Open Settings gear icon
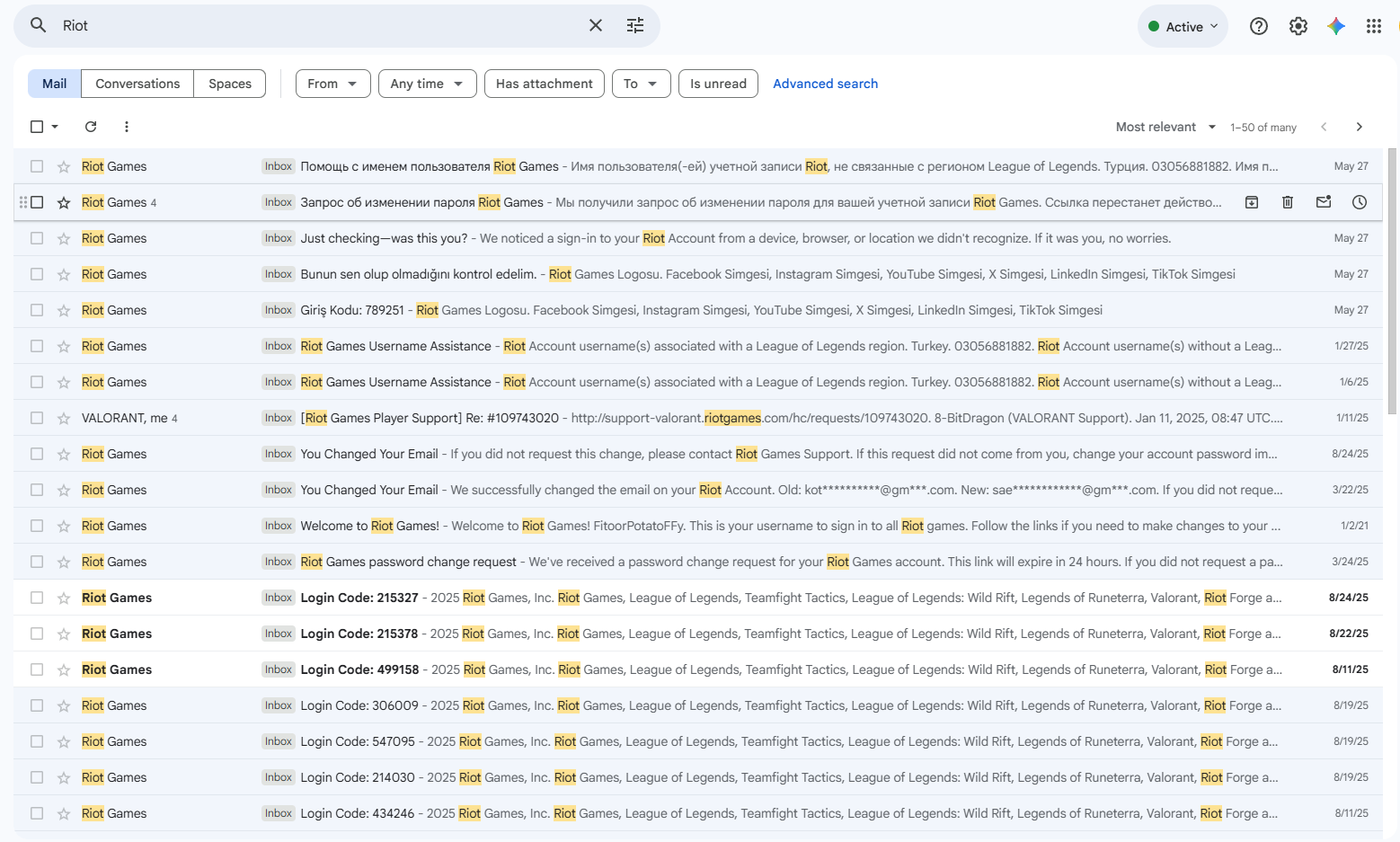The width and height of the screenshot is (1400, 842). [x=1298, y=26]
